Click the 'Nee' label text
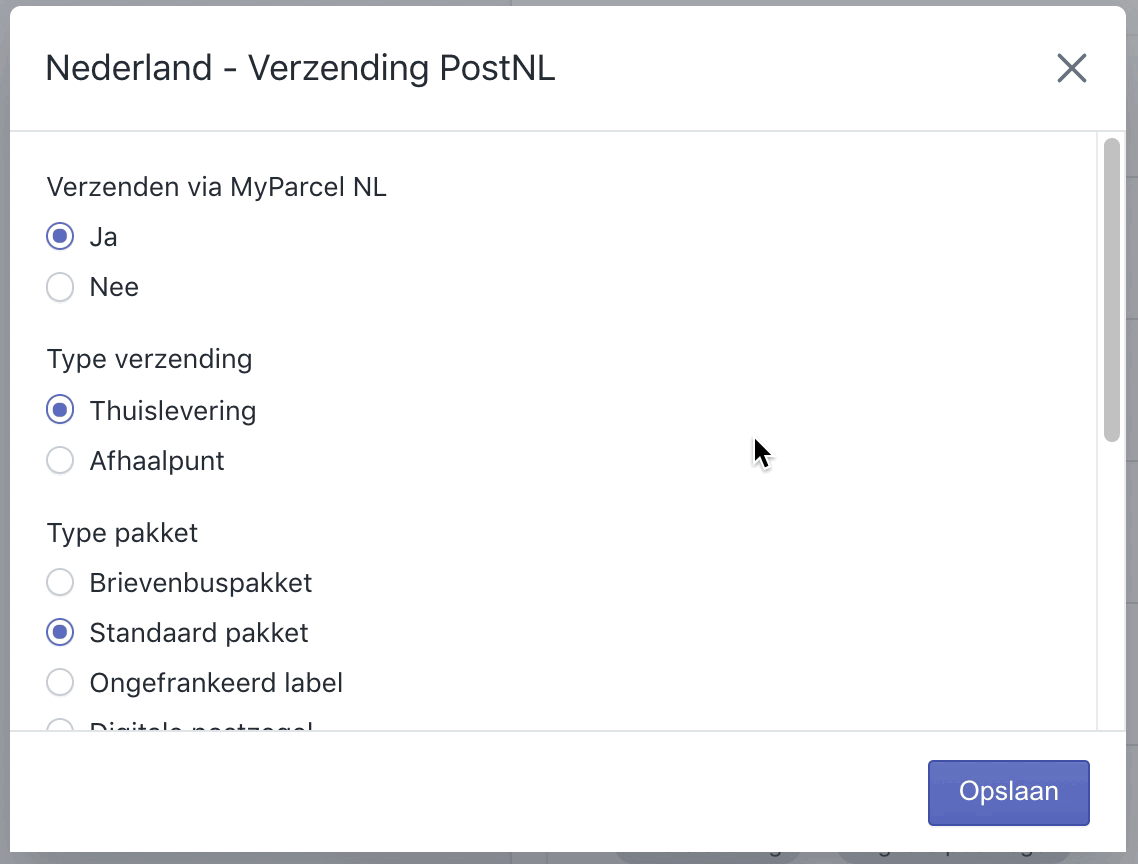 click(114, 287)
